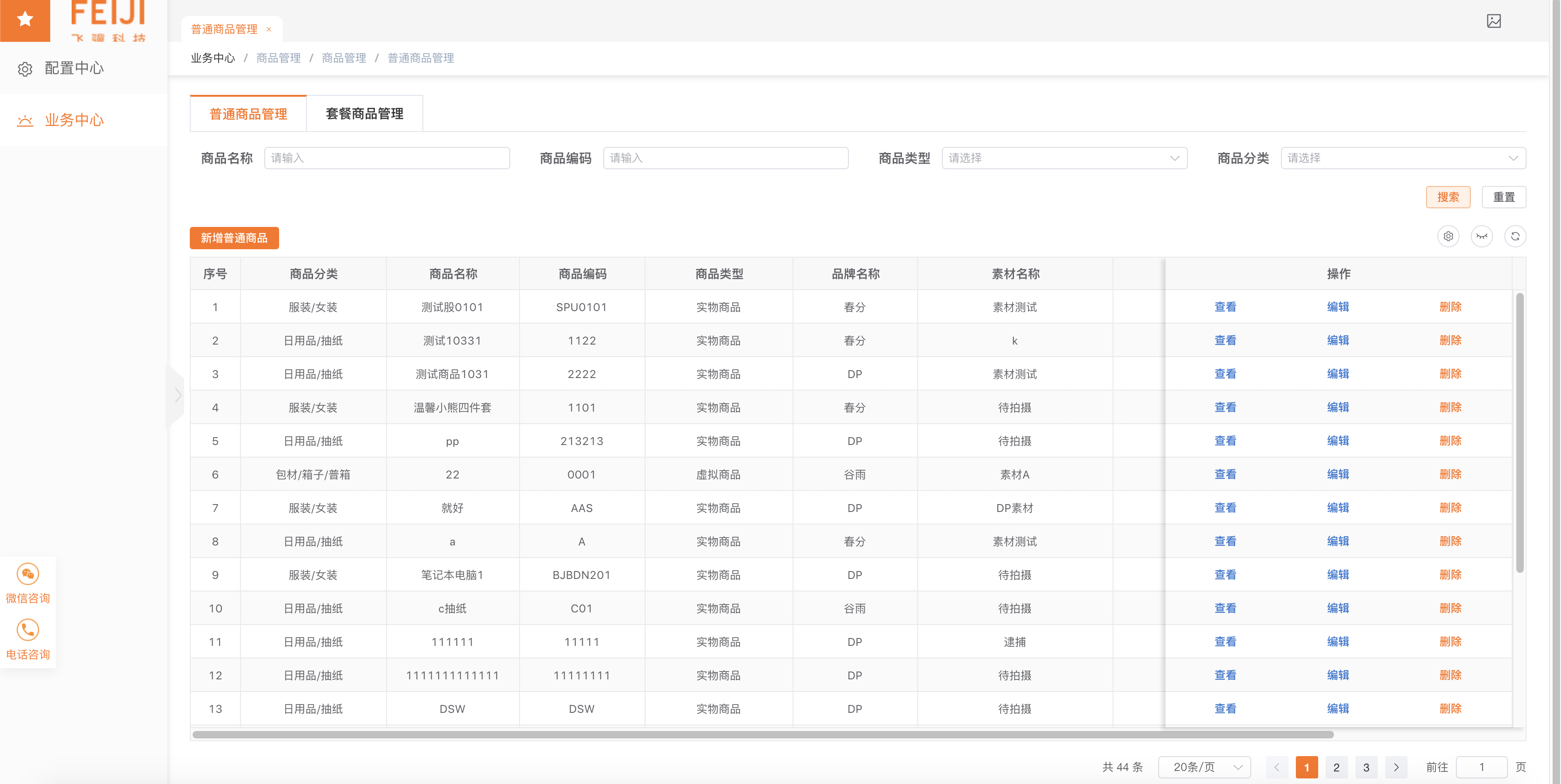Delete row 逮捕 via 删除
Viewport: 1561px width, 784px height.
[x=1451, y=641]
